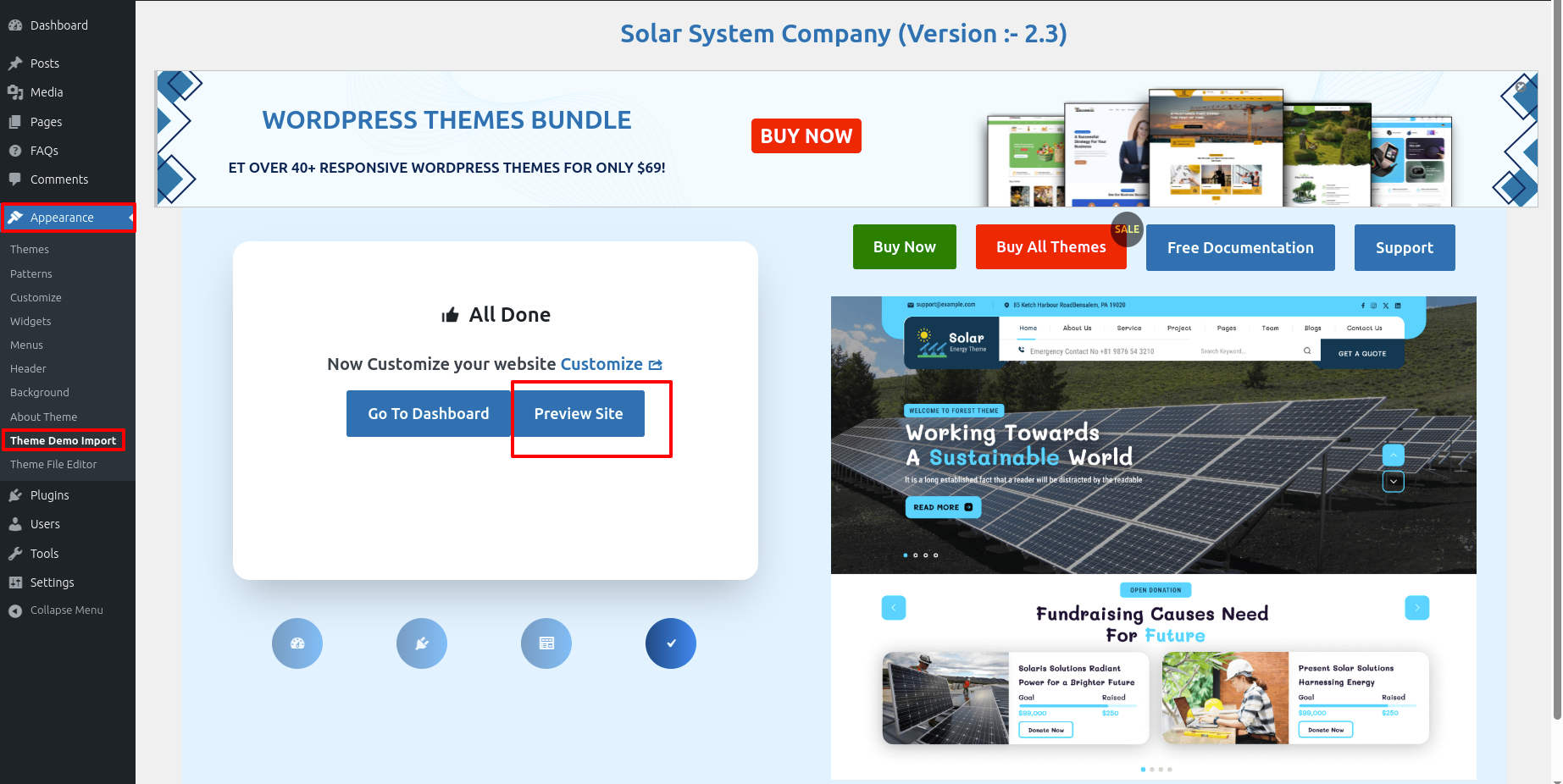Click the Go To Dashboard button
1563x784 pixels.
(429, 414)
